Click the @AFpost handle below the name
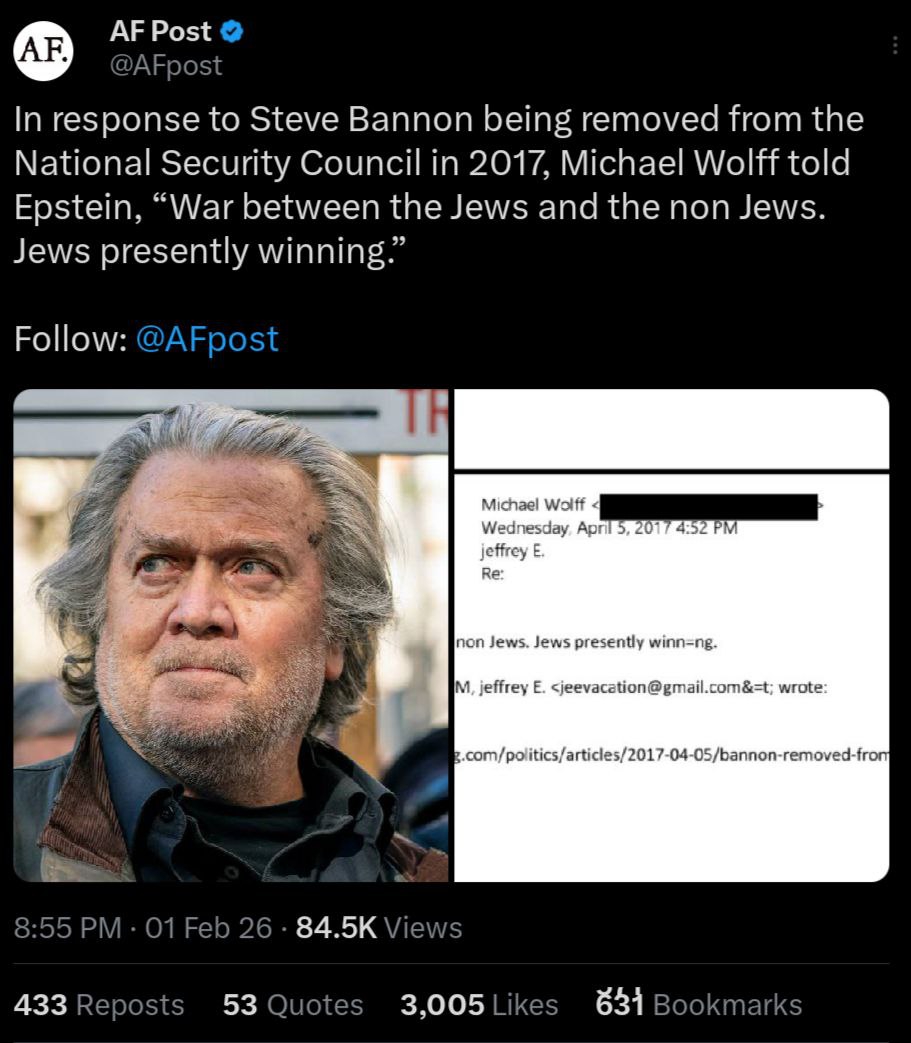 click(x=165, y=66)
